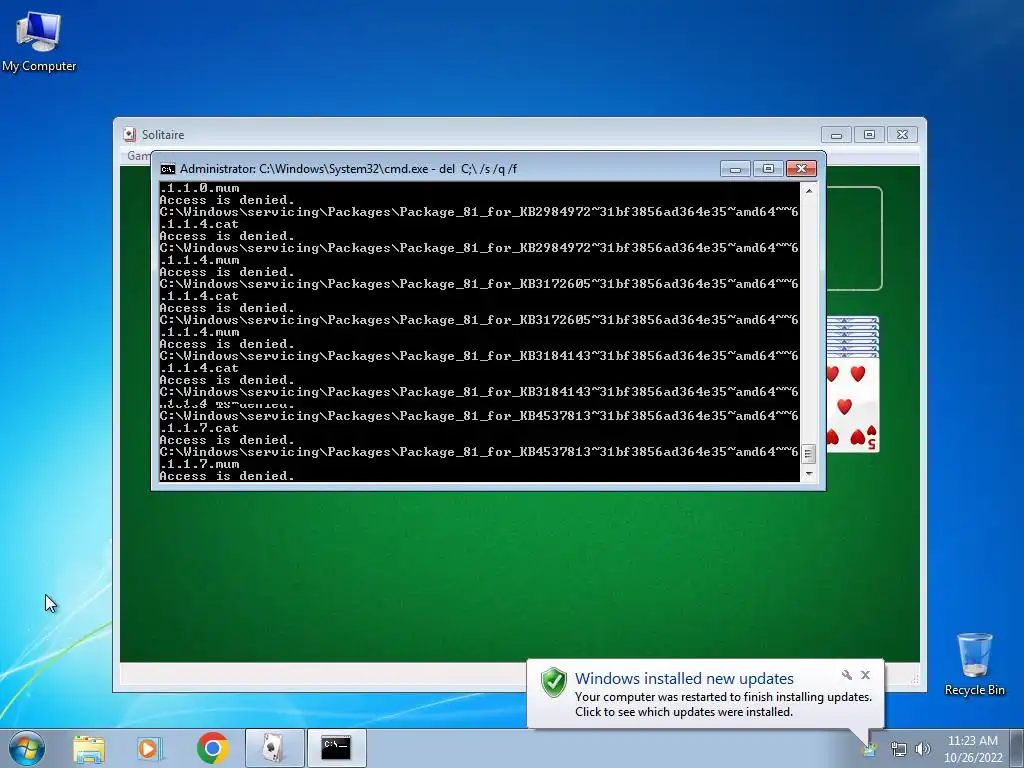Open the Windows Start menu orb
The width and height of the screenshot is (1024, 768).
pyautogui.click(x=27, y=748)
